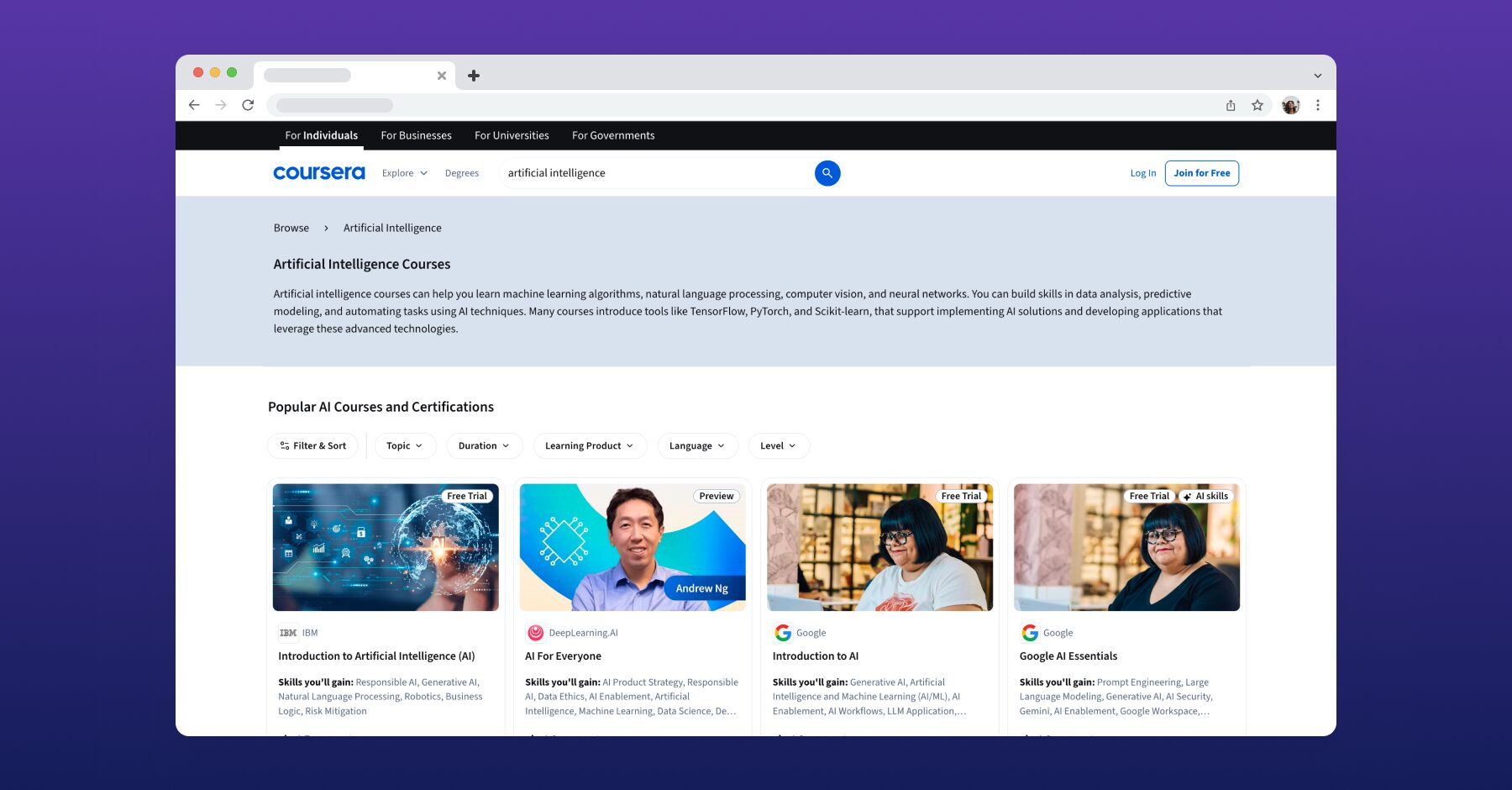Open the browser profile avatar
The width and height of the screenshot is (1512, 790).
click(x=1290, y=105)
